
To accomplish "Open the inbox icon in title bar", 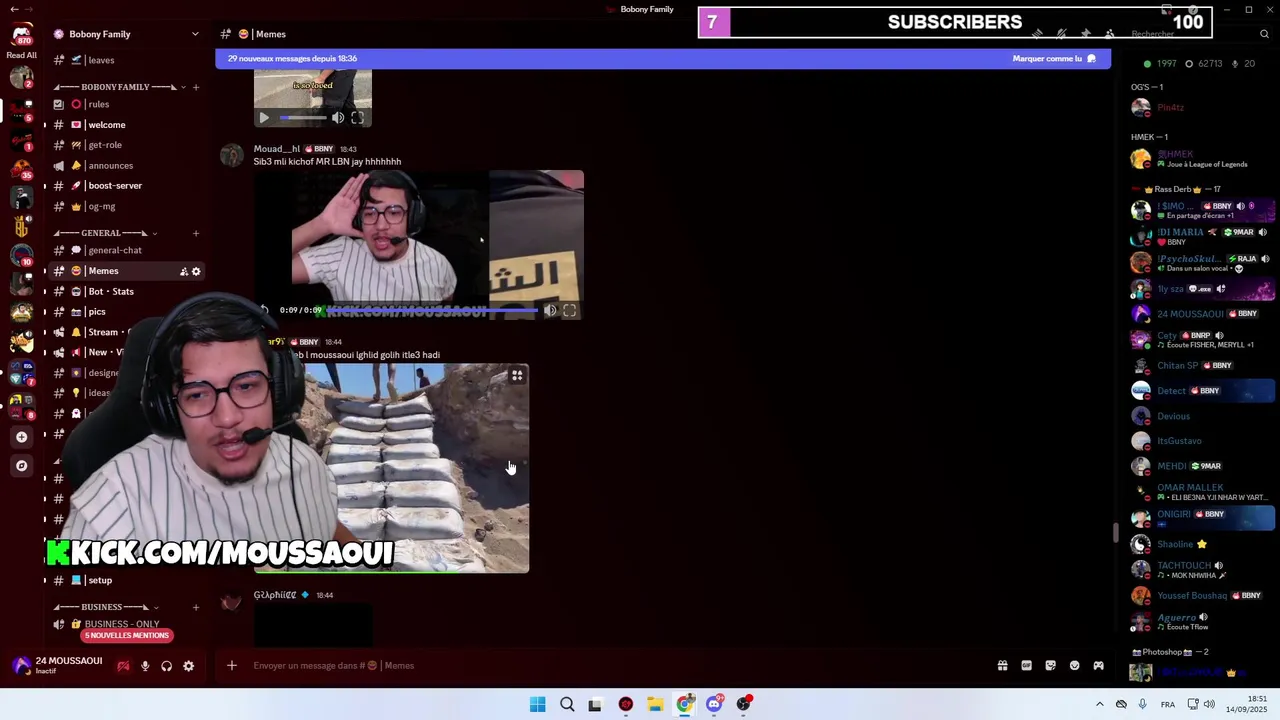I will 1166,10.
